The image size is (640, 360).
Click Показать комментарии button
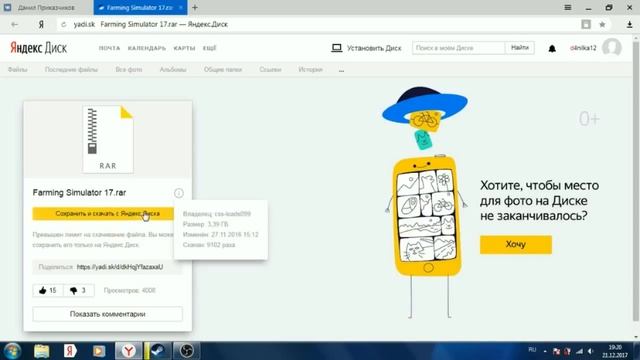[x=107, y=314]
